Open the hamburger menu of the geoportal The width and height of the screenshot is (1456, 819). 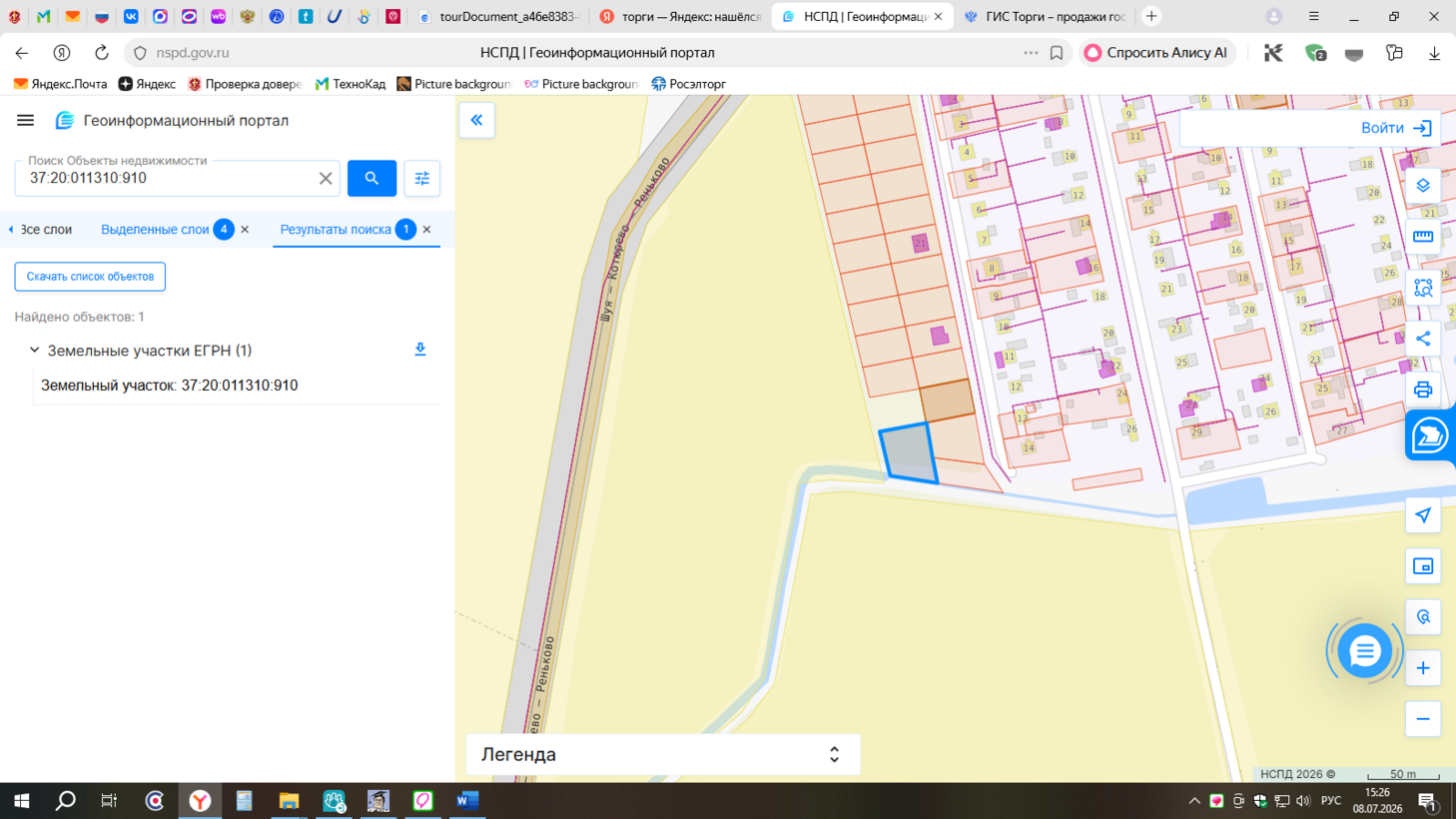pyautogui.click(x=25, y=120)
